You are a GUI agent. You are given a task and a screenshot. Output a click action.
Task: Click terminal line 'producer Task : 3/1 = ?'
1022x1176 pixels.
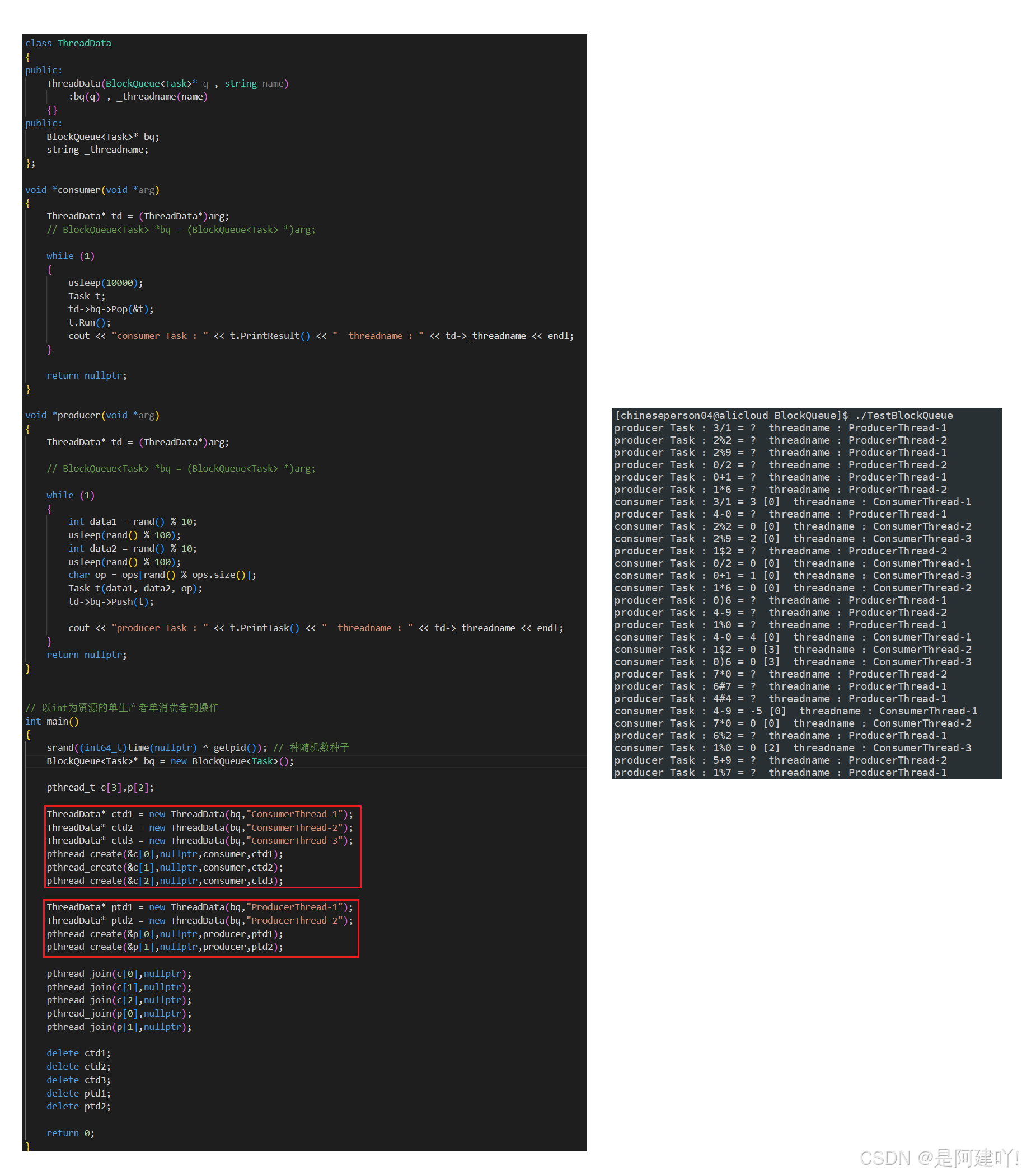[781, 429]
